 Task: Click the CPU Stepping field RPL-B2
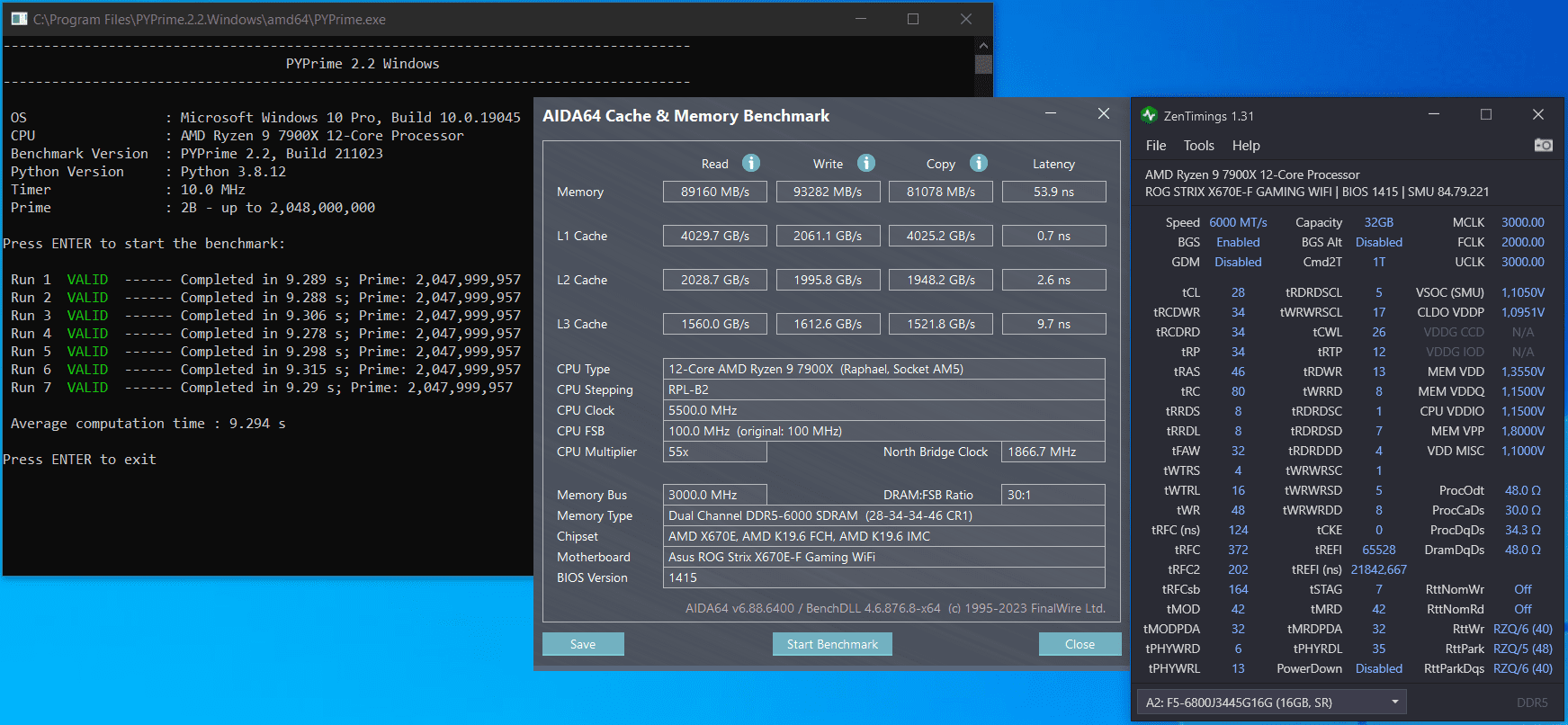tap(884, 389)
